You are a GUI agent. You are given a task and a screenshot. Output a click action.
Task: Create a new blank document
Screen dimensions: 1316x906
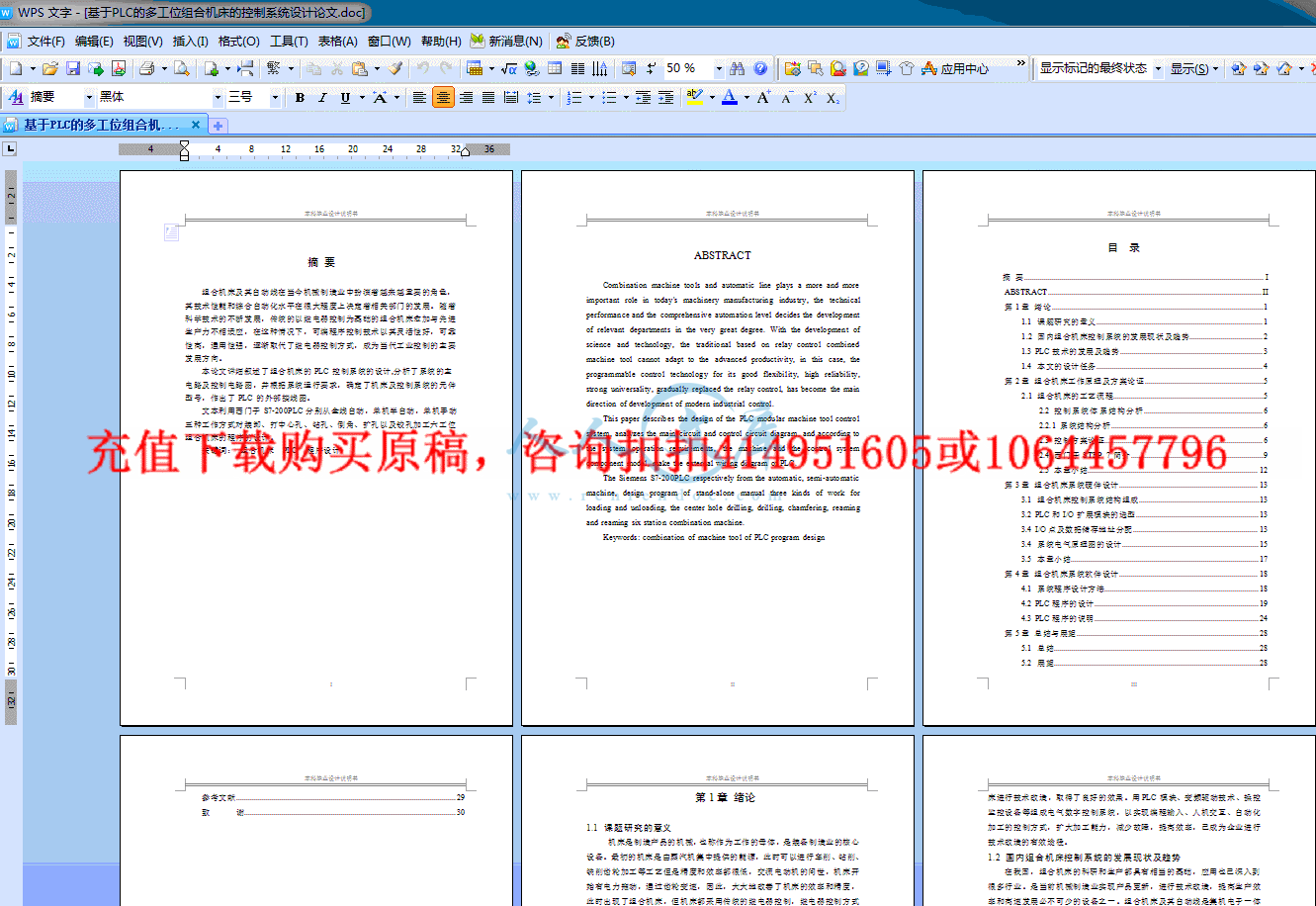16,68
